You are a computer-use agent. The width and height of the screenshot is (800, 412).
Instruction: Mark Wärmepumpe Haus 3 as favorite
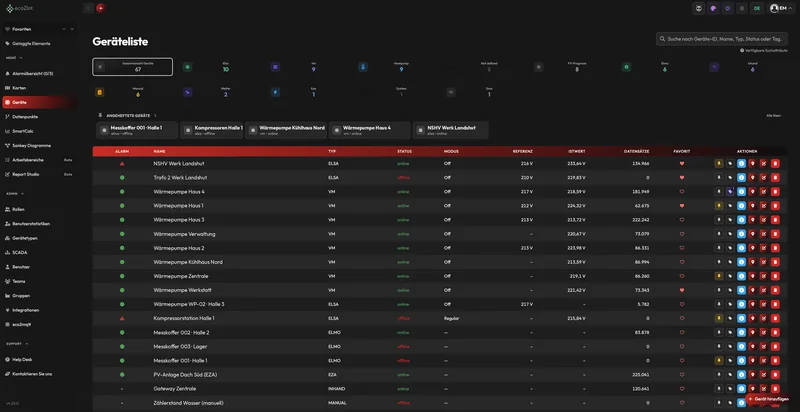pyautogui.click(x=682, y=220)
